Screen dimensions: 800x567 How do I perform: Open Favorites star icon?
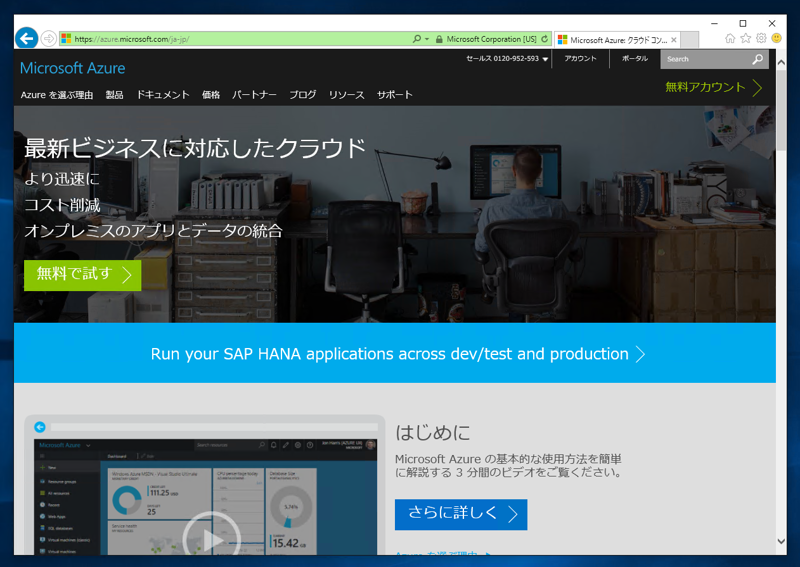745,38
